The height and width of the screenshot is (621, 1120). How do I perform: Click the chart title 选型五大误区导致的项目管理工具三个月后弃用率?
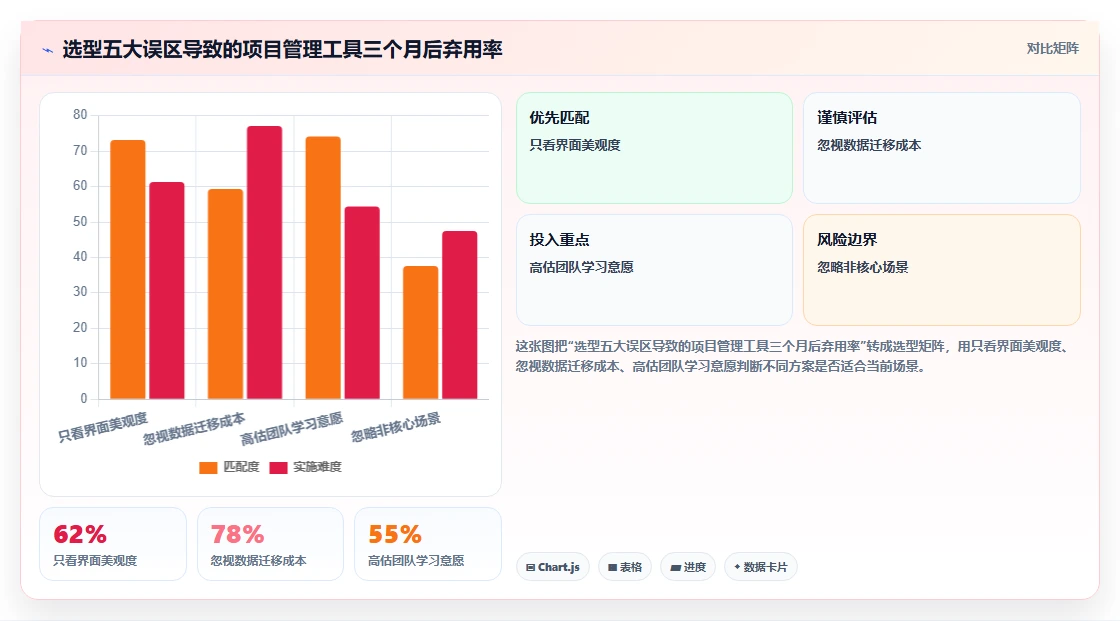tap(282, 49)
